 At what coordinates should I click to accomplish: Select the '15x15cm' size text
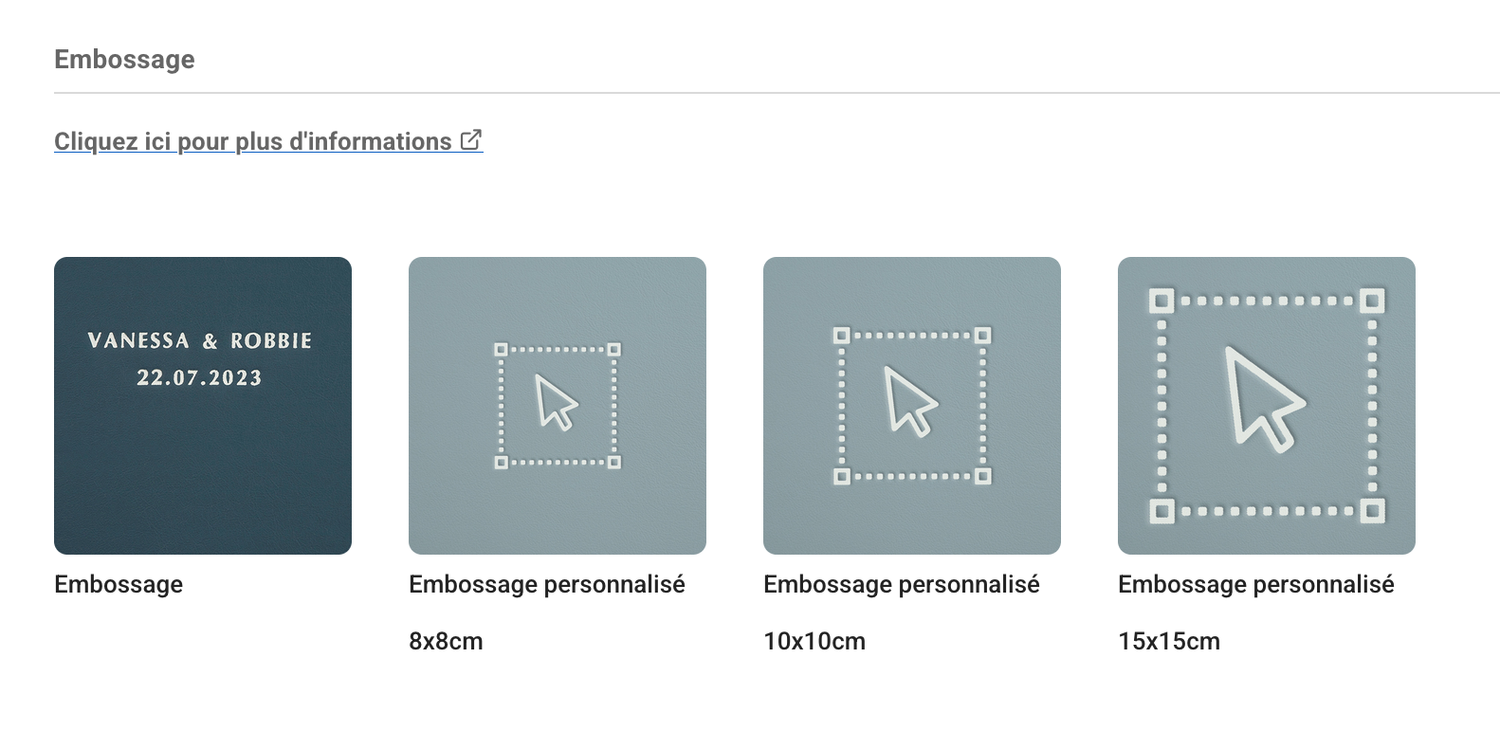pos(1169,641)
